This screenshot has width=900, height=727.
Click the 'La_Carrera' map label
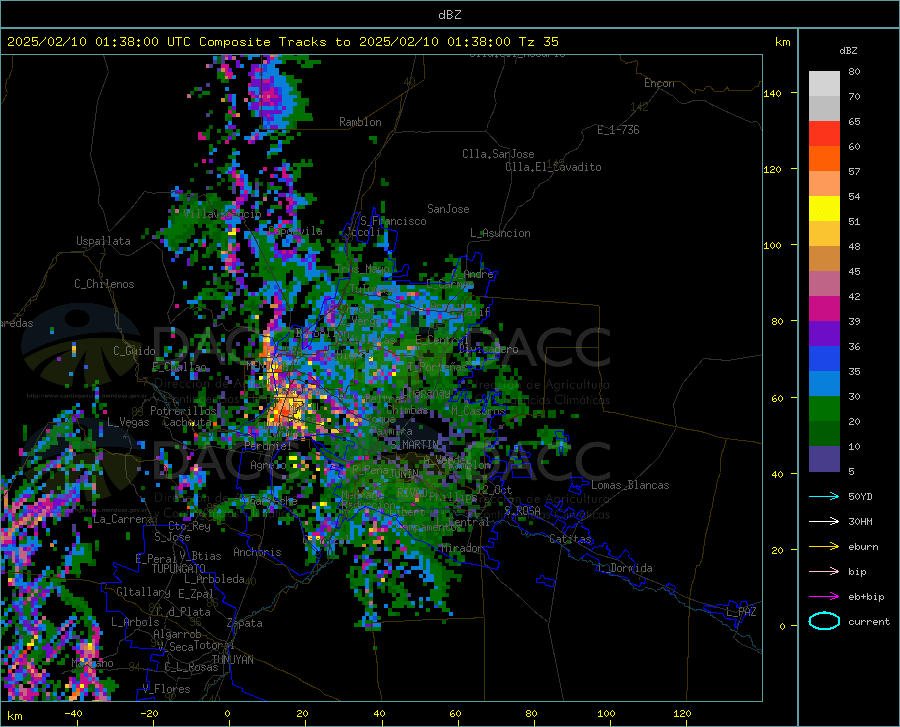123,519
